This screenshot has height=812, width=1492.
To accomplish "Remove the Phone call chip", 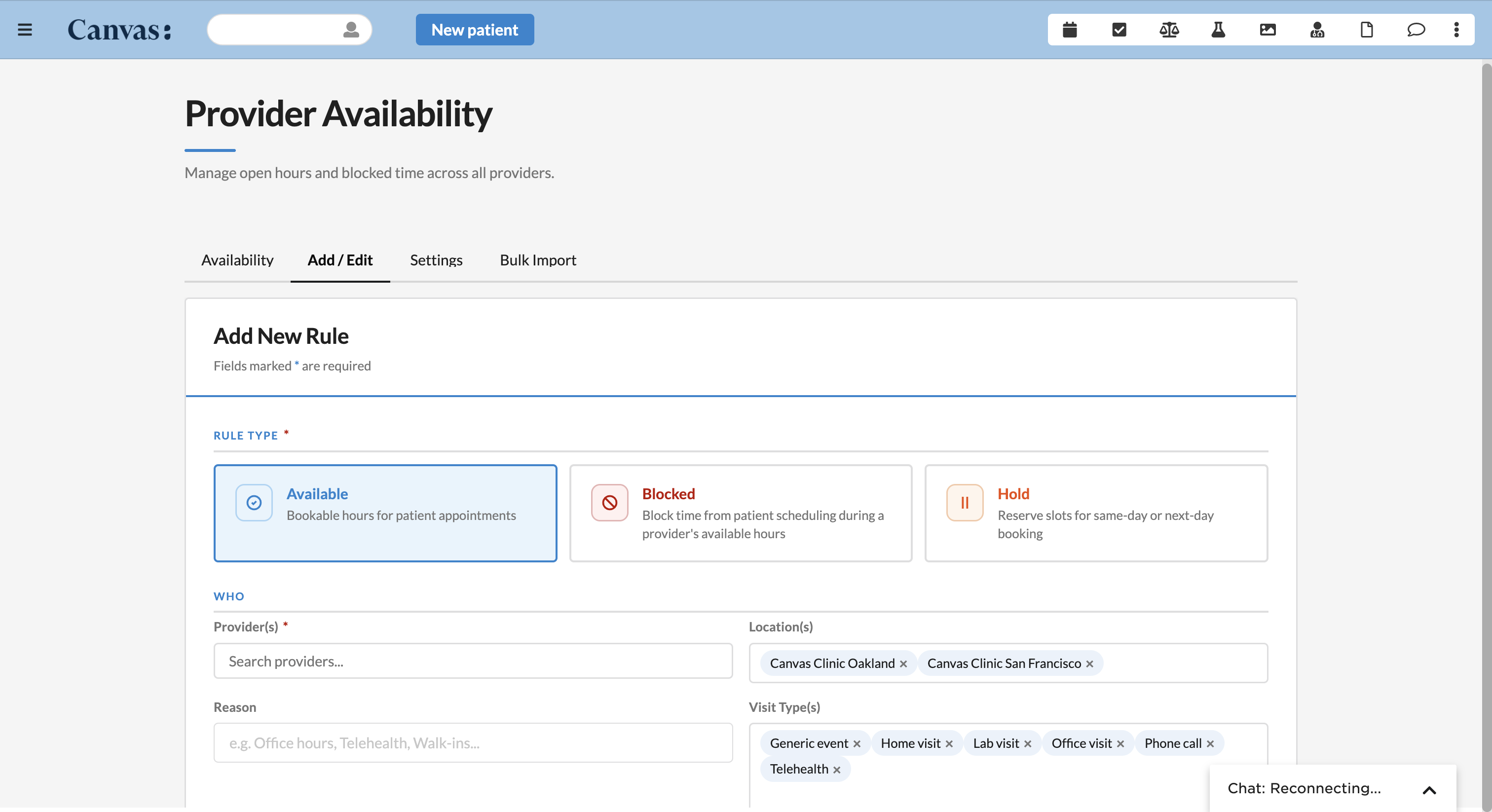I will [1210, 743].
